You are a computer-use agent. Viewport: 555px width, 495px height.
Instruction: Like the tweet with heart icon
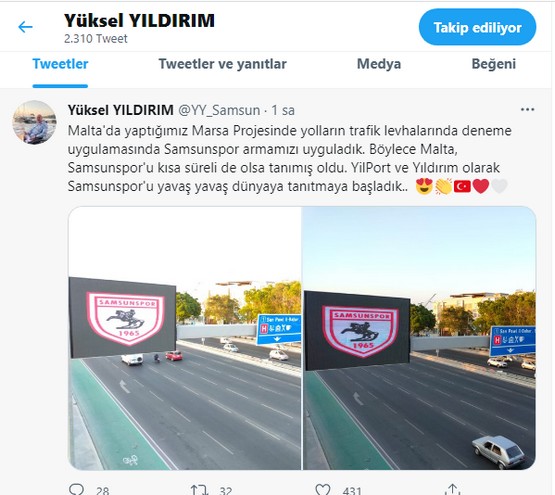[323, 489]
